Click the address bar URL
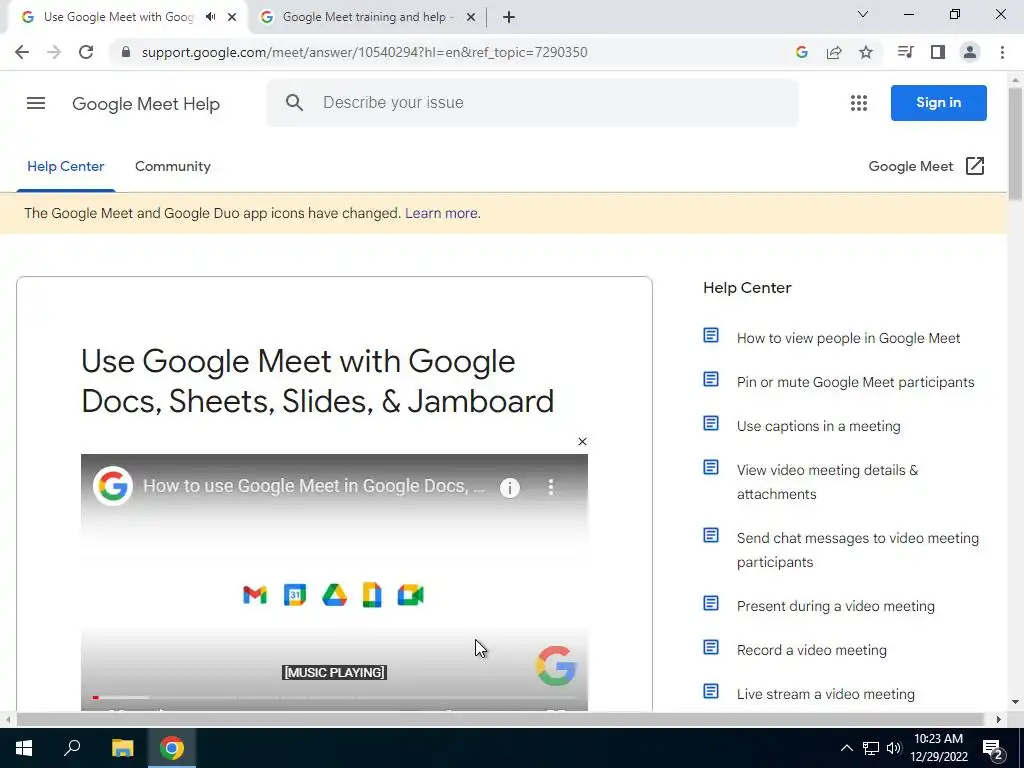This screenshot has height=768, width=1024. pos(364,52)
